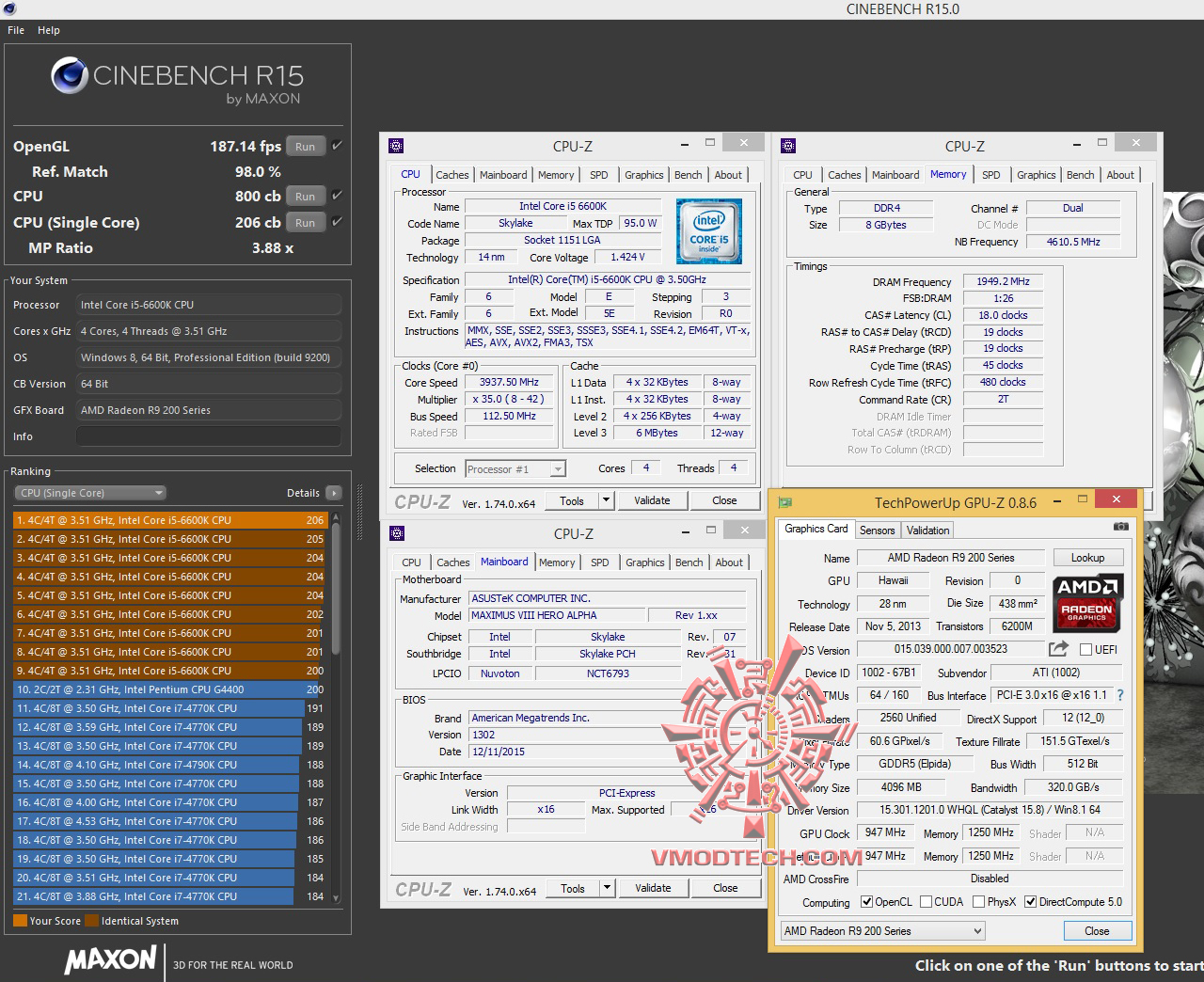Toggle the CUDA checkbox
Viewport: 1204px width, 982px height.
pyautogui.click(x=927, y=902)
